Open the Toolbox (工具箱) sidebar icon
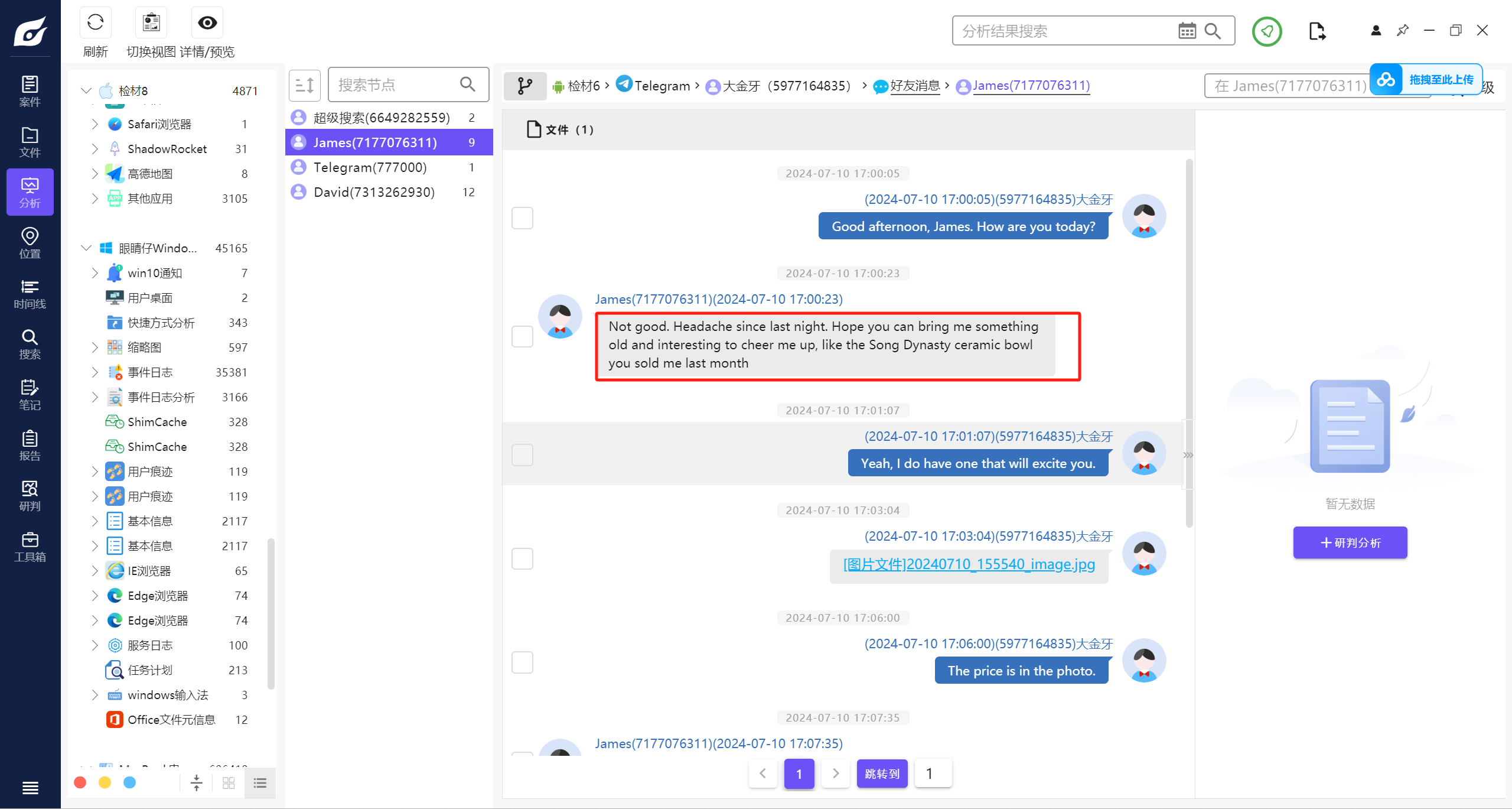The width and height of the screenshot is (1512, 809). [30, 547]
